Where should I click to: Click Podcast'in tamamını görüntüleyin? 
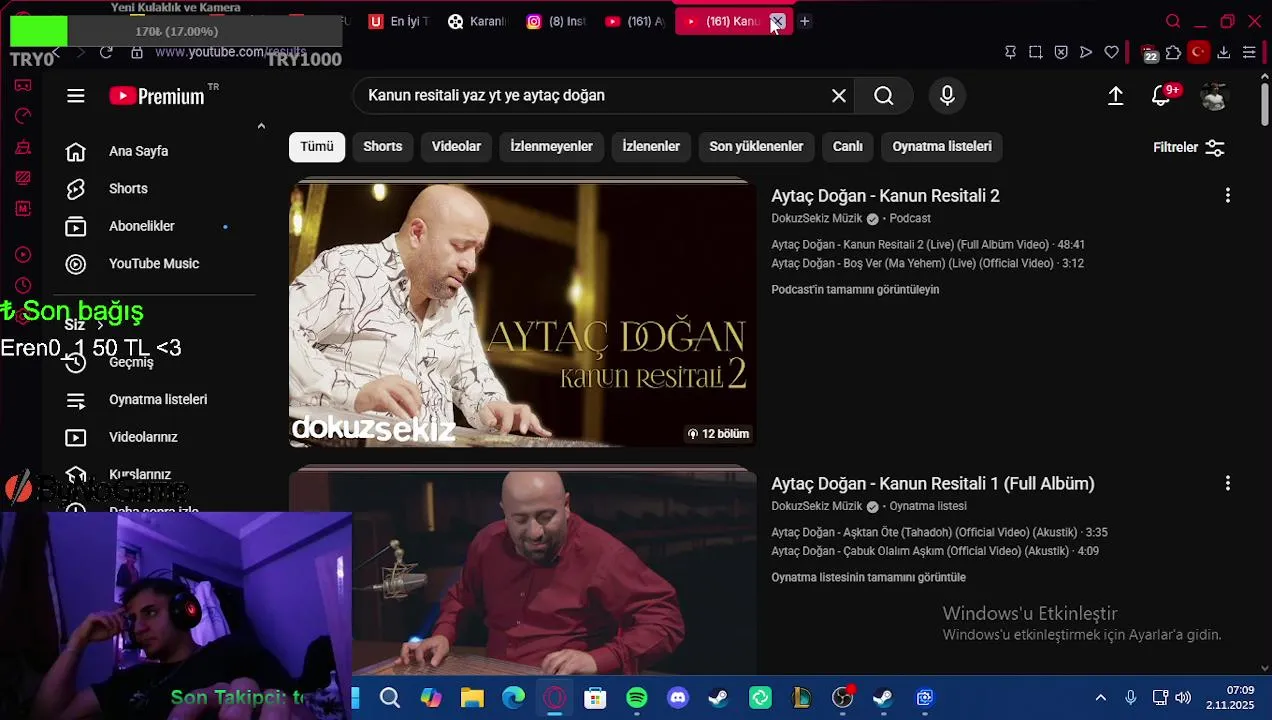855,290
